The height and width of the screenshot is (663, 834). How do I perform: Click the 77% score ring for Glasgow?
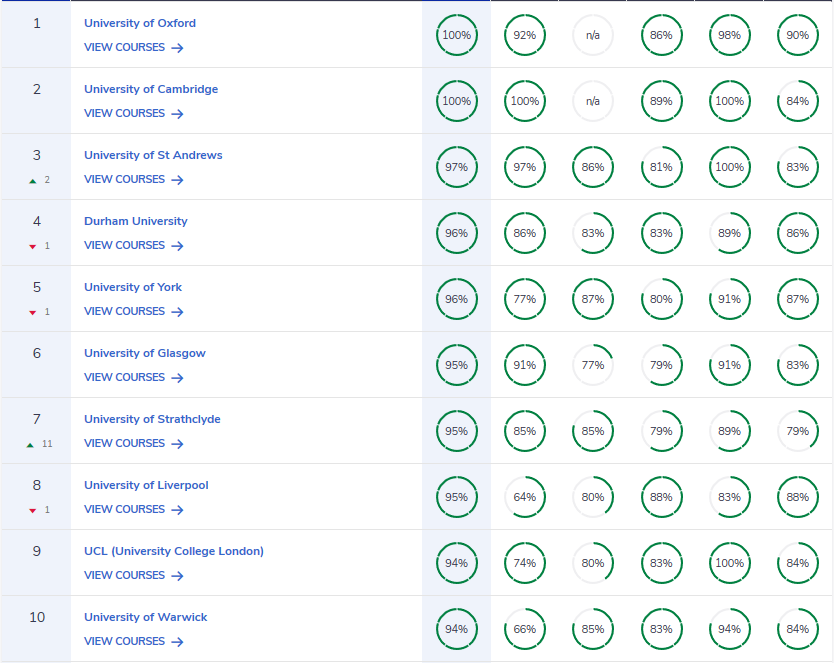(592, 365)
